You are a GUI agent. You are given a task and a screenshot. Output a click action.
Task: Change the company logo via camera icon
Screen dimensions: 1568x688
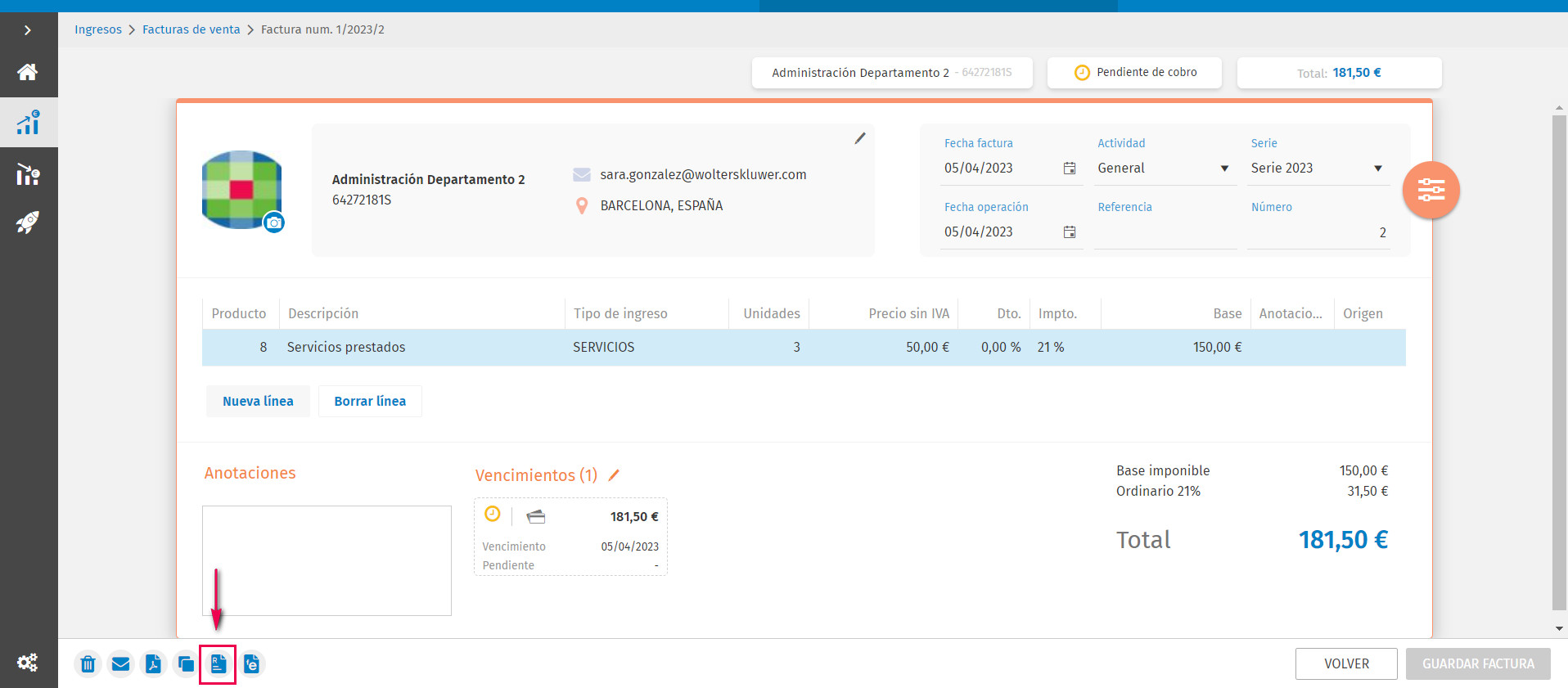coord(274,223)
